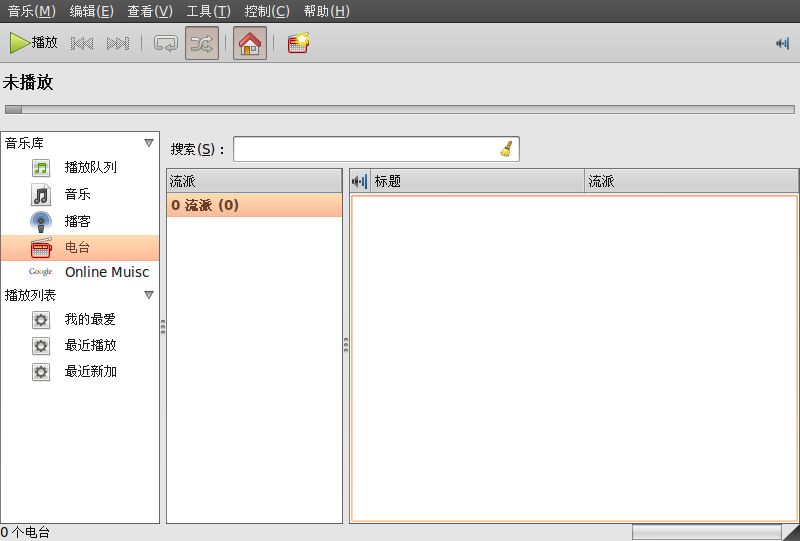
Task: Click the '0 个电台' status text
Action: (x=25, y=532)
